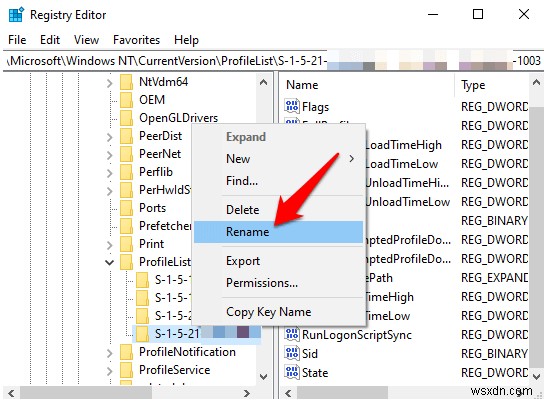Viewport: 544px width, 401px height.
Task: Click values pane horizontal scrollbar left arrow
Action: pos(288,393)
